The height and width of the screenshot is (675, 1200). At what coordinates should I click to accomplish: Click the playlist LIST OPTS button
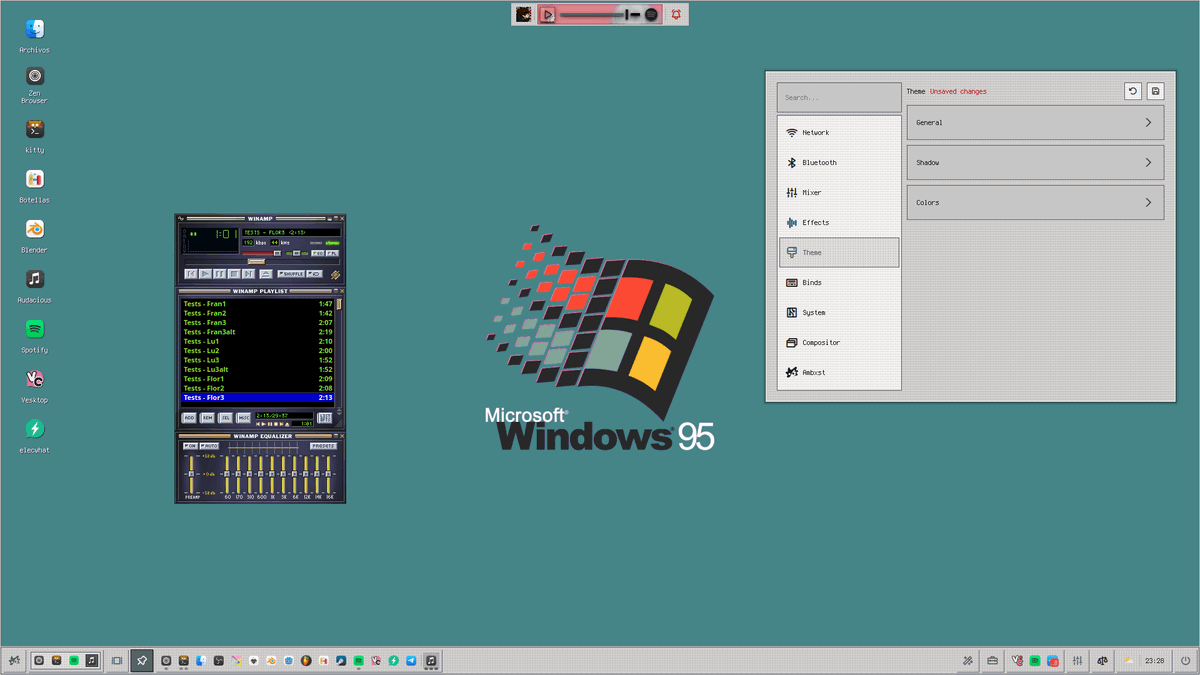click(x=324, y=418)
